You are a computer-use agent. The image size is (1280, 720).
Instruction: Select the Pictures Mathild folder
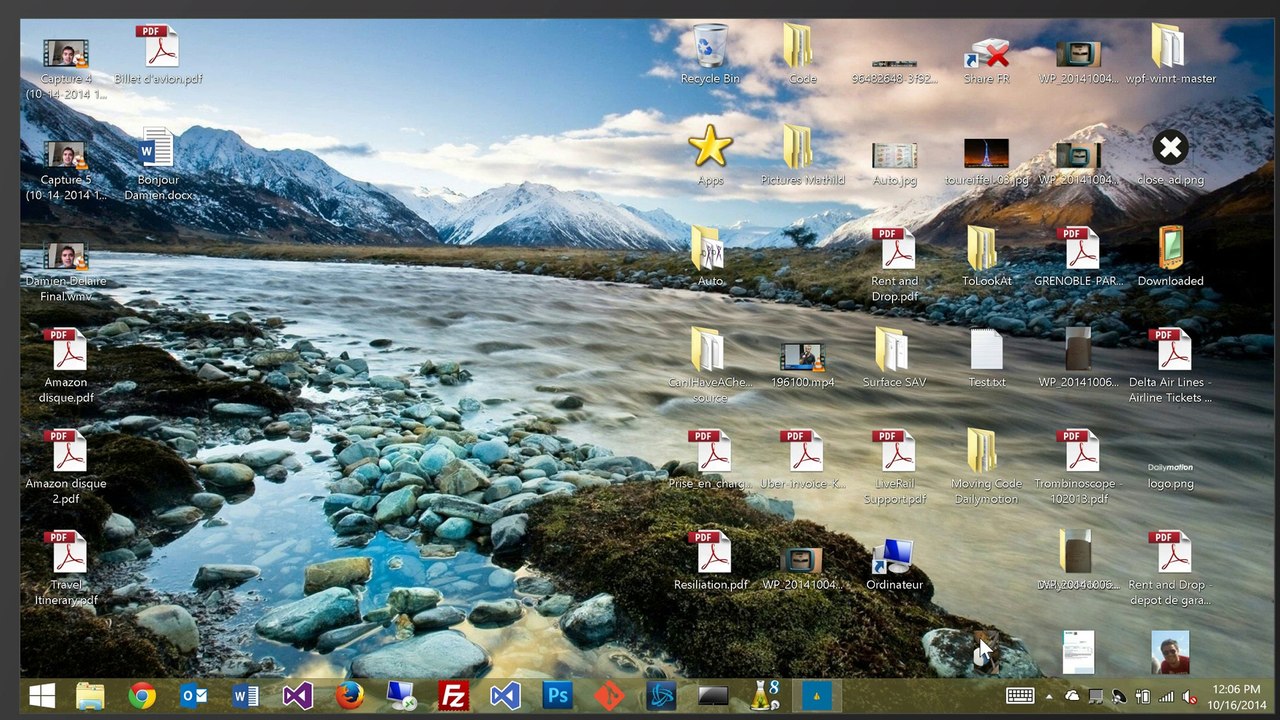point(802,155)
